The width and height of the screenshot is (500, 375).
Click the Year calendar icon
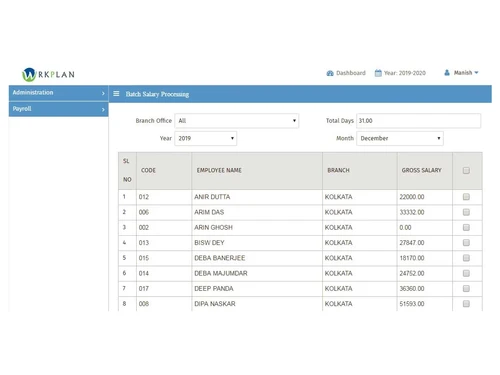(378, 73)
